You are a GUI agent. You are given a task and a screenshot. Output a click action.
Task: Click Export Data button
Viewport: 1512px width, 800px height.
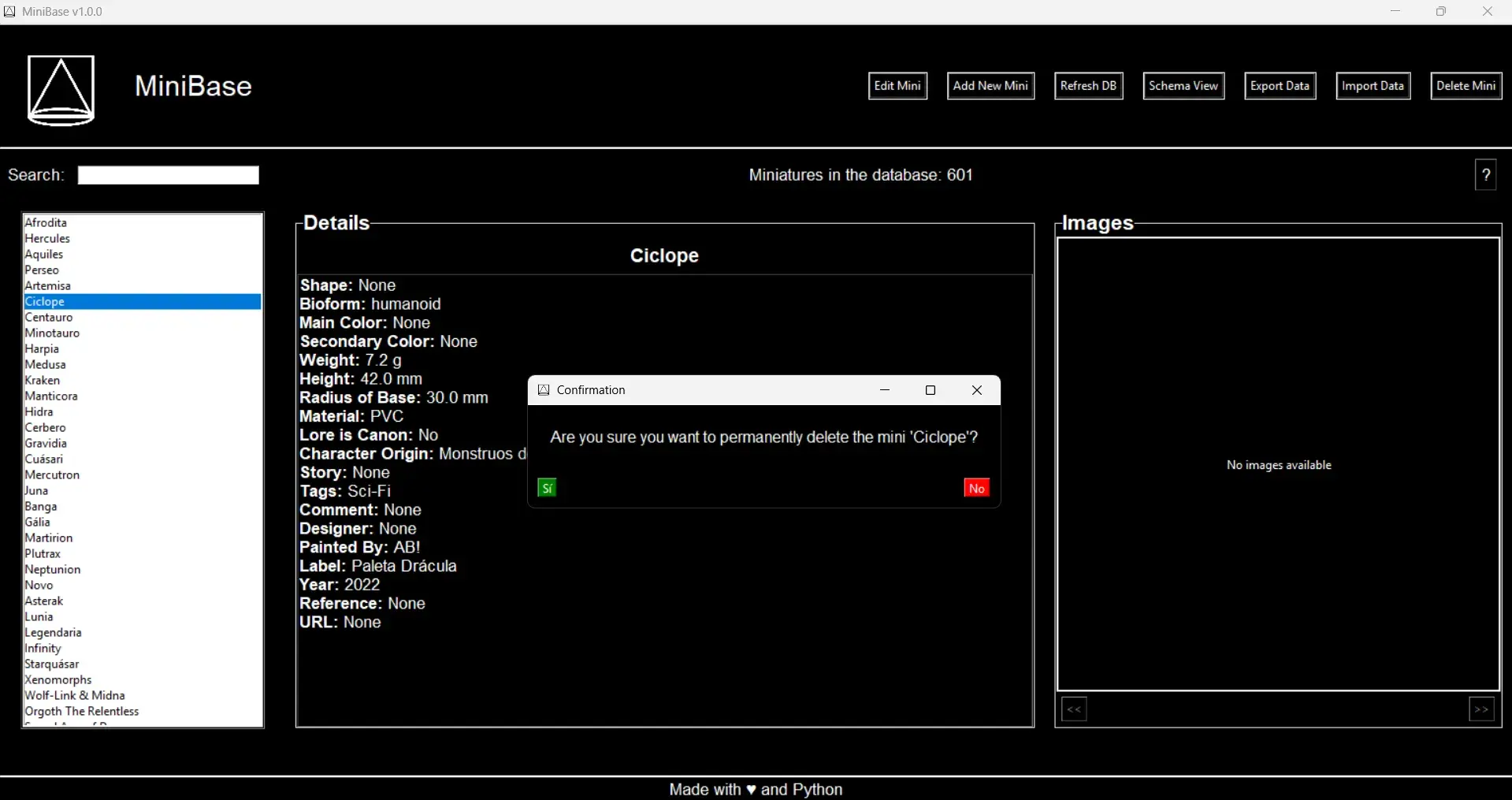click(x=1280, y=86)
